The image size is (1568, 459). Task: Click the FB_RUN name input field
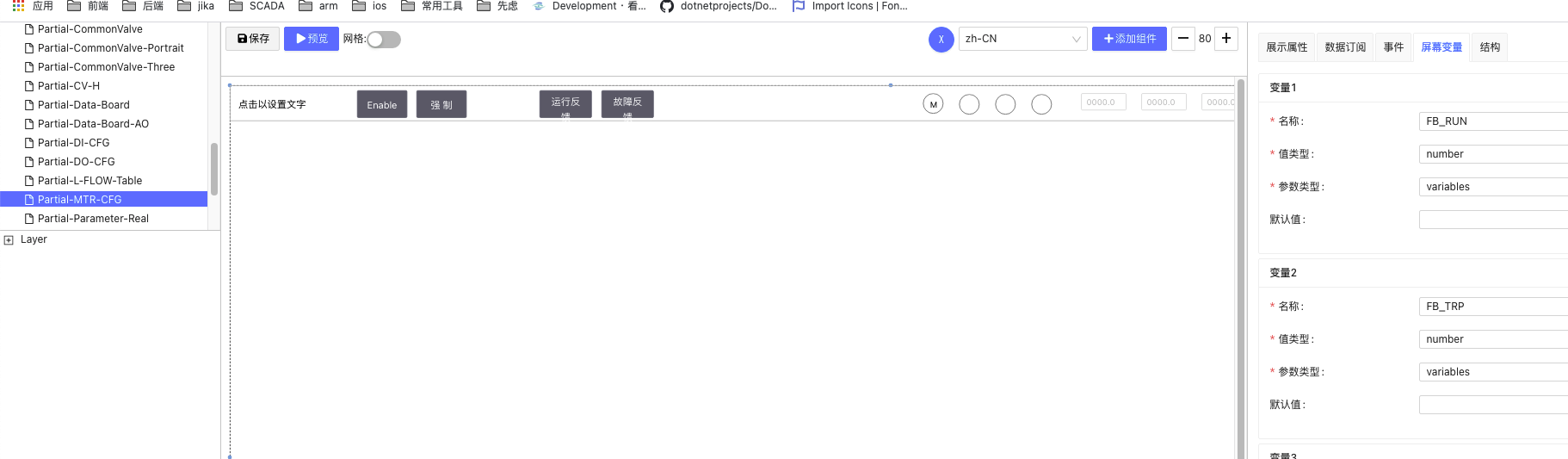point(1492,121)
